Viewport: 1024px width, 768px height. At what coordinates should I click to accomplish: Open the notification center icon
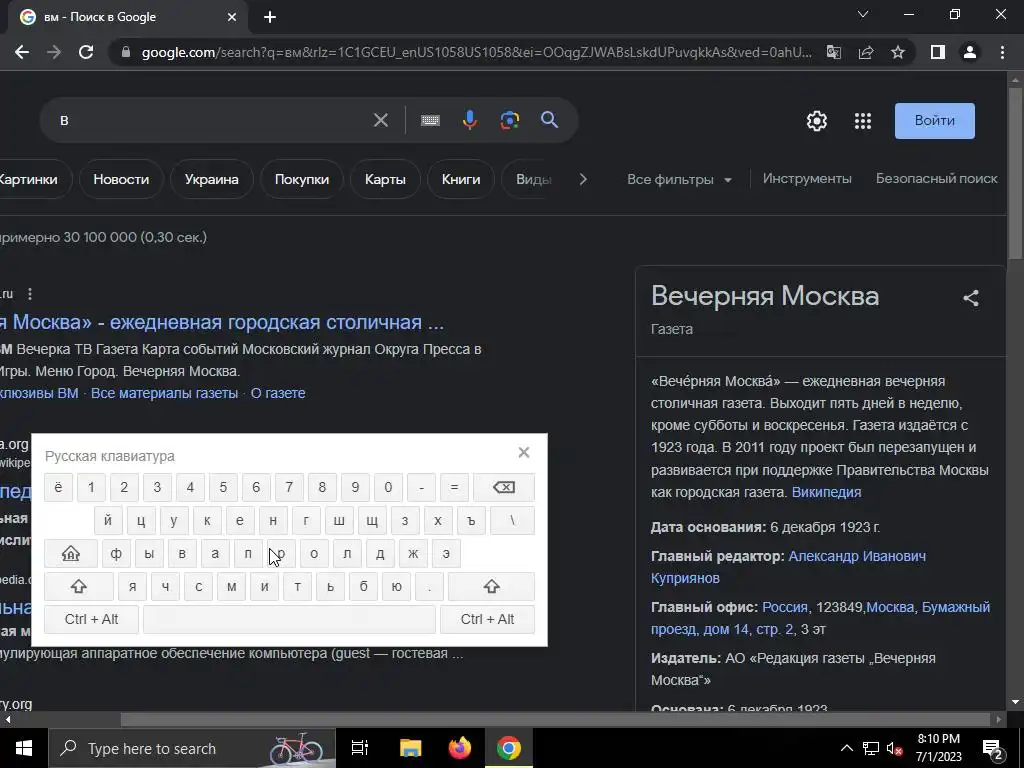[993, 748]
